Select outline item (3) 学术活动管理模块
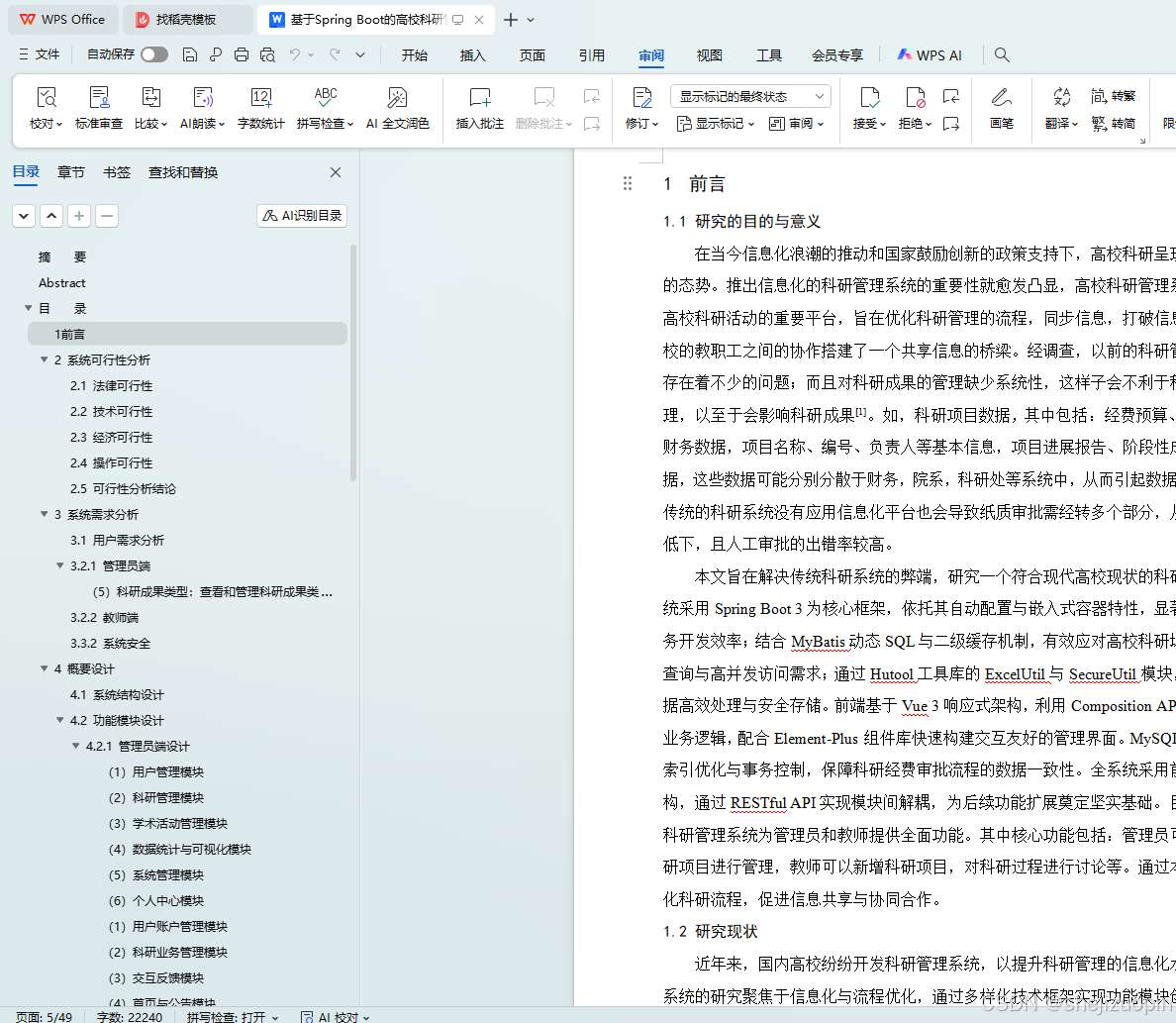 click(168, 823)
